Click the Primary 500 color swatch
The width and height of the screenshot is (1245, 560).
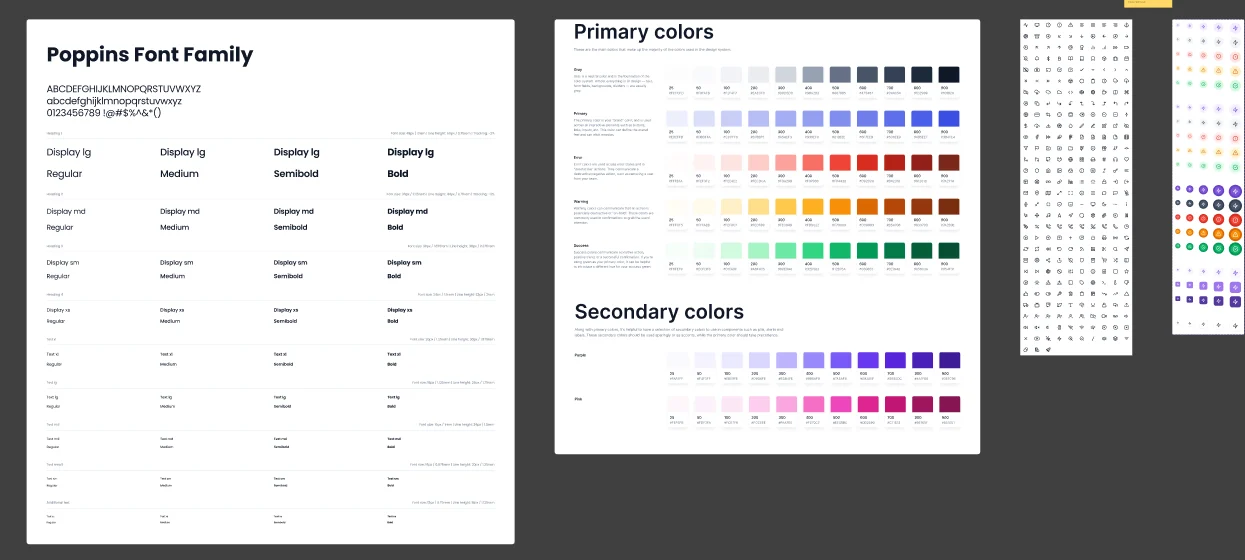click(840, 118)
